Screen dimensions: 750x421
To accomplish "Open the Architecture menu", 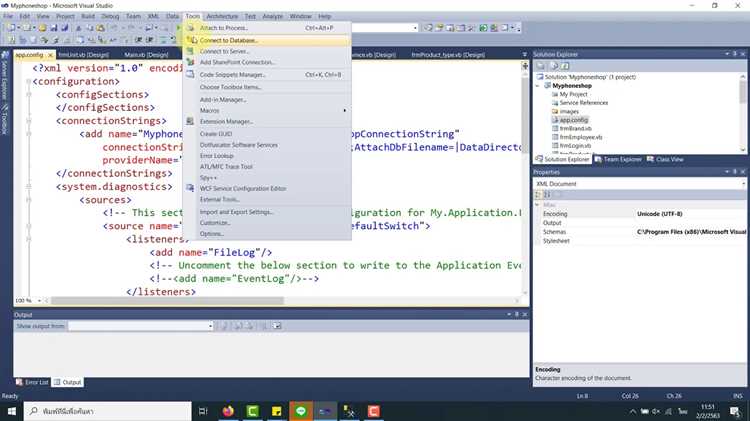I will click(222, 16).
